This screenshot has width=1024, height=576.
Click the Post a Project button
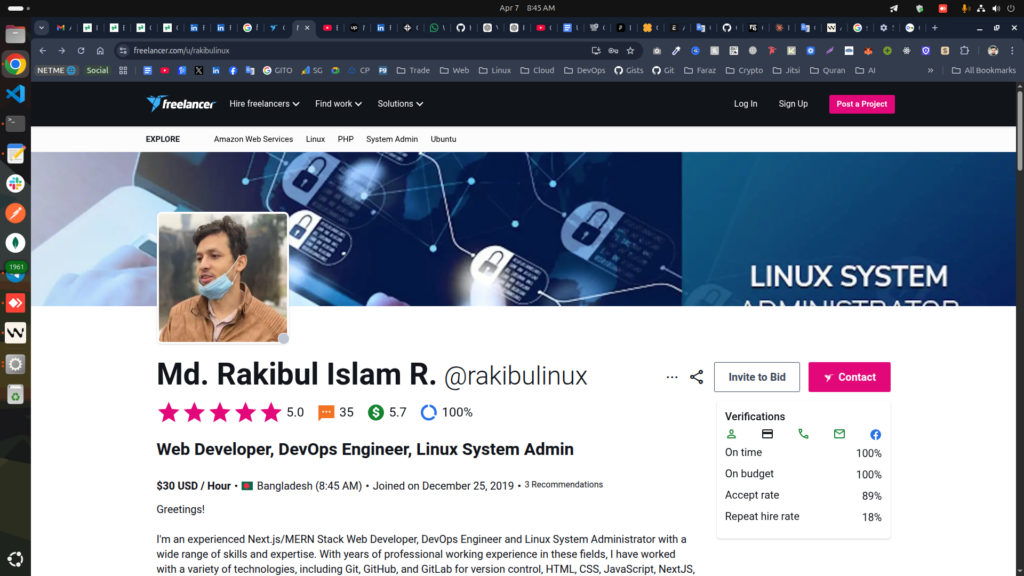(861, 104)
